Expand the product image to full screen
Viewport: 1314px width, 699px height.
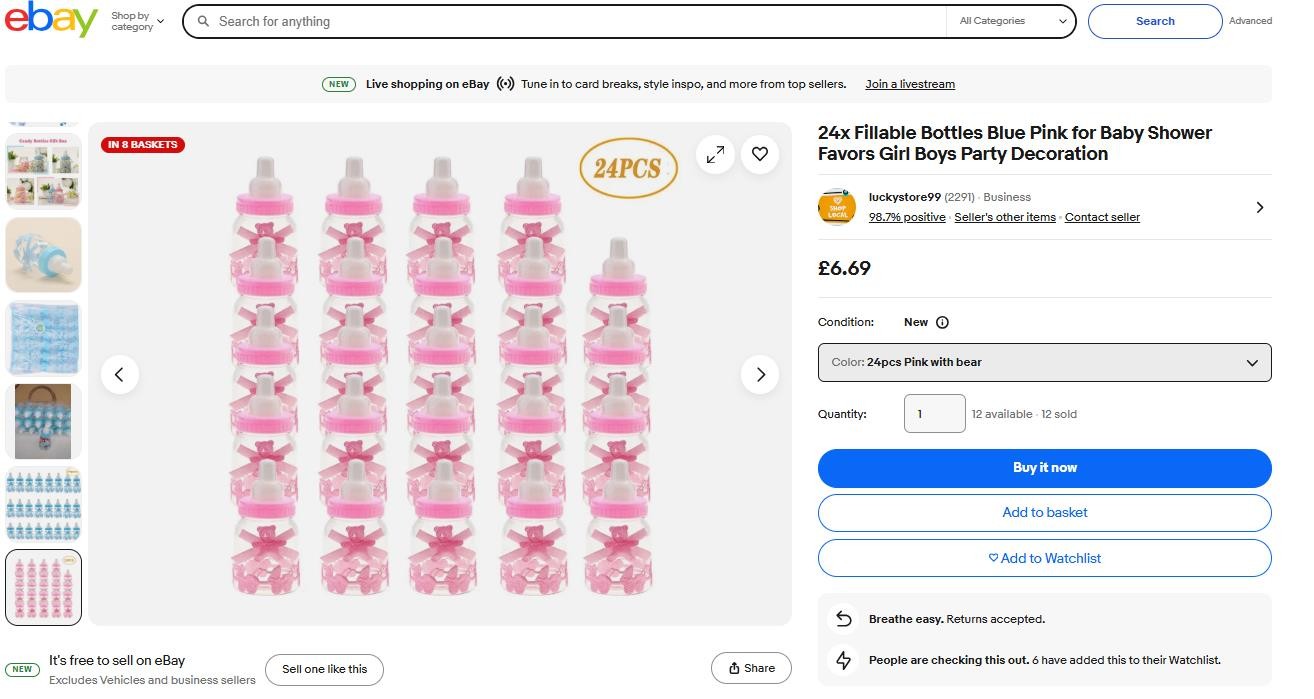(715, 154)
